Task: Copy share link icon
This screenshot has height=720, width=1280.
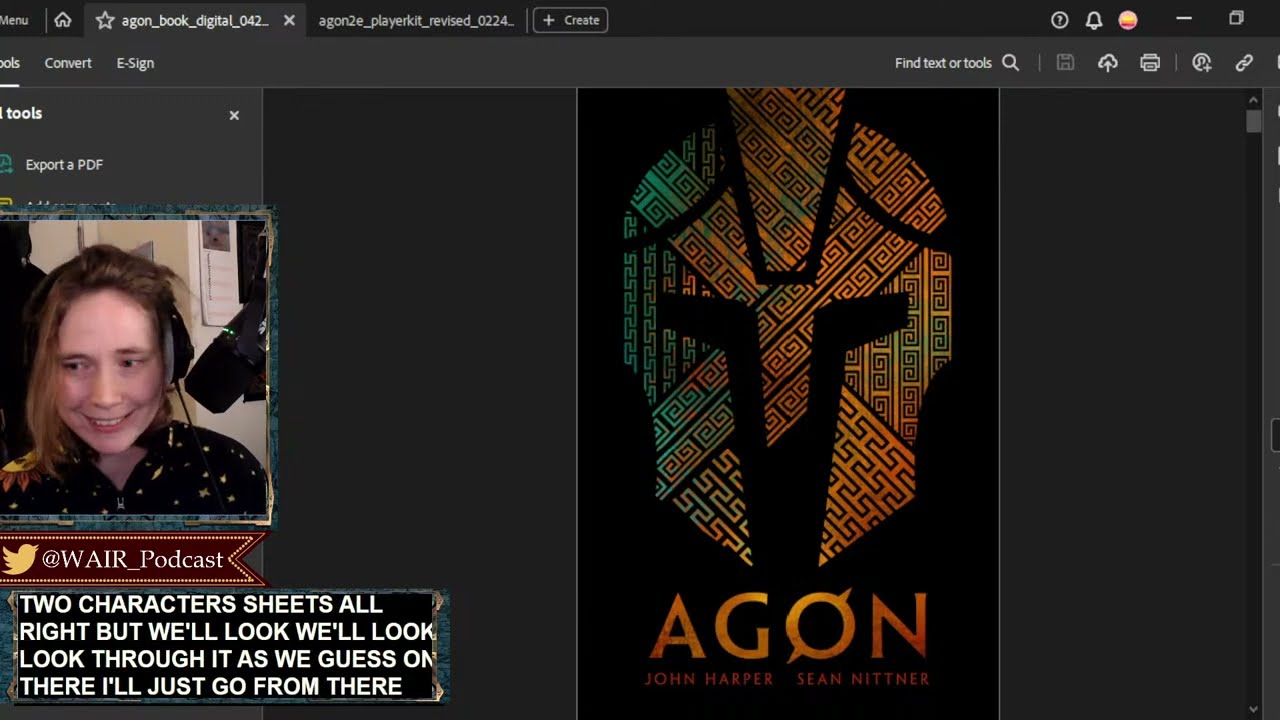Action: [1244, 63]
